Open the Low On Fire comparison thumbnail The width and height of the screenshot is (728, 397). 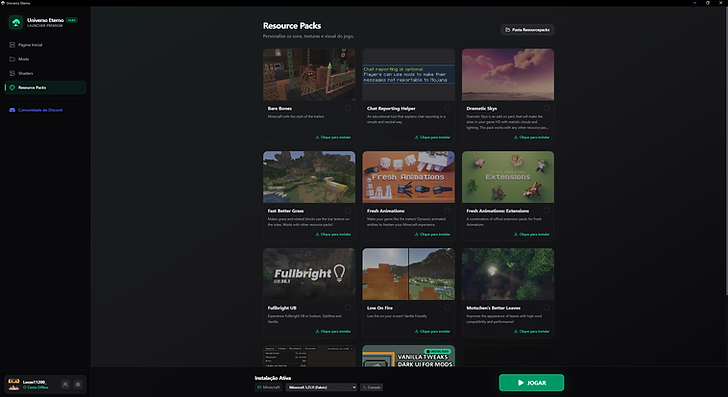(x=409, y=274)
